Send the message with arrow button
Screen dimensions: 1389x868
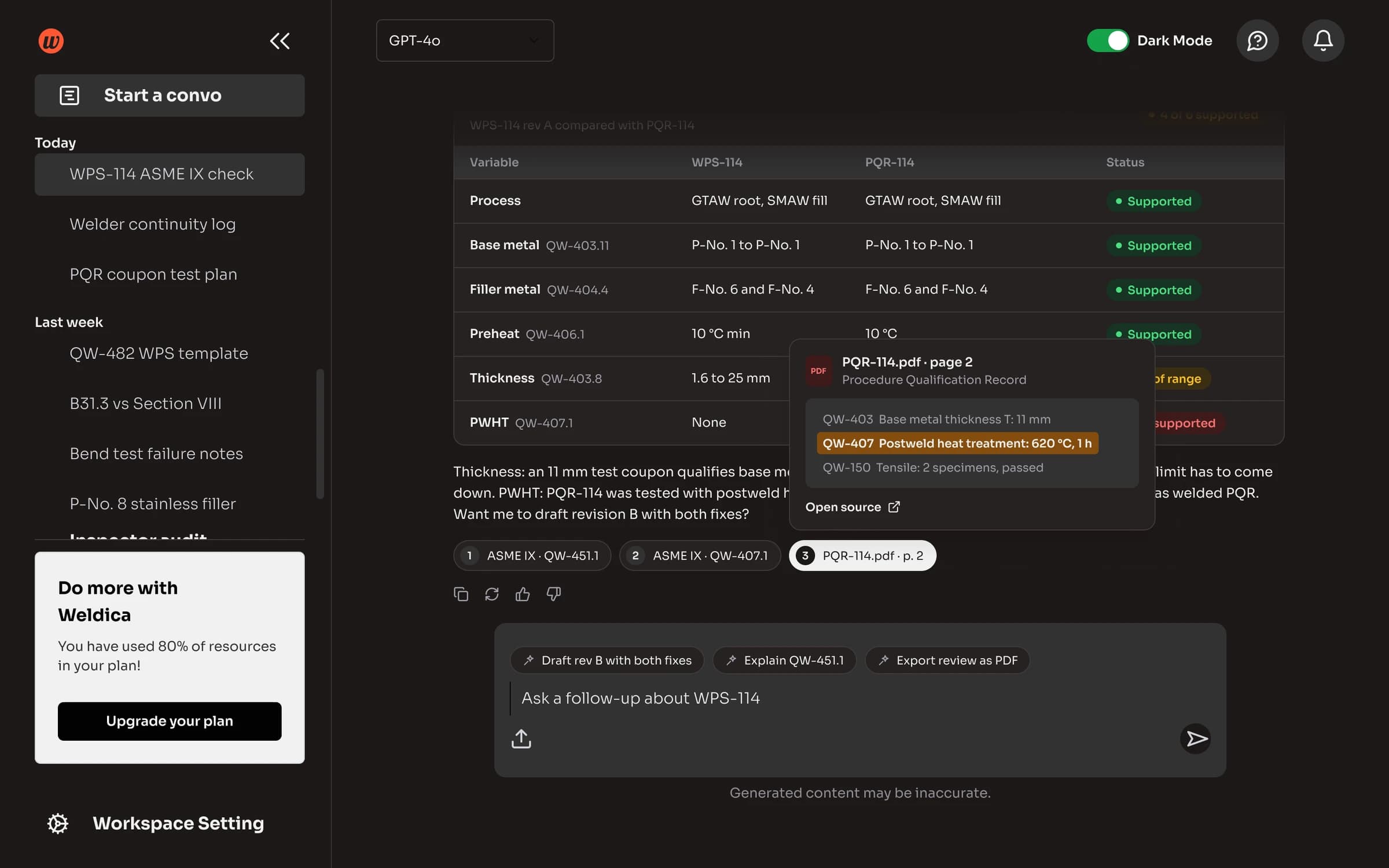pyautogui.click(x=1196, y=738)
